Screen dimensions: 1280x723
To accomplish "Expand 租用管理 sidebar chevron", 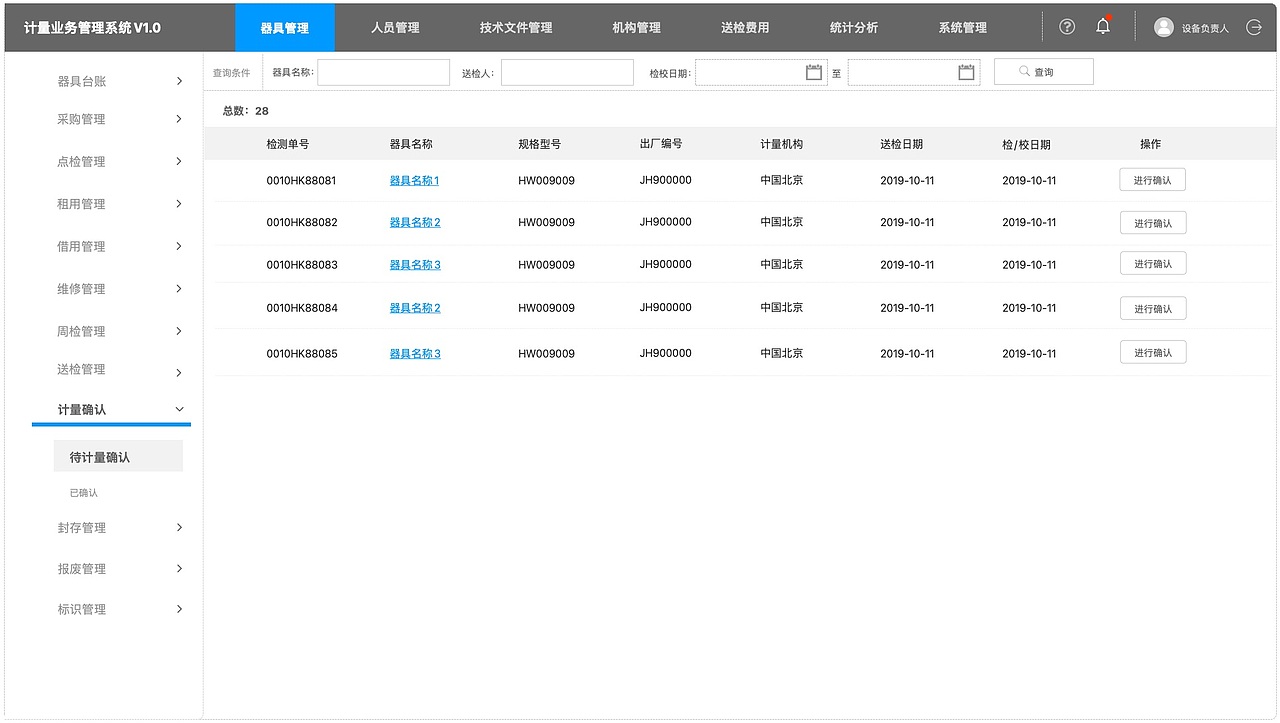I will 179,204.
